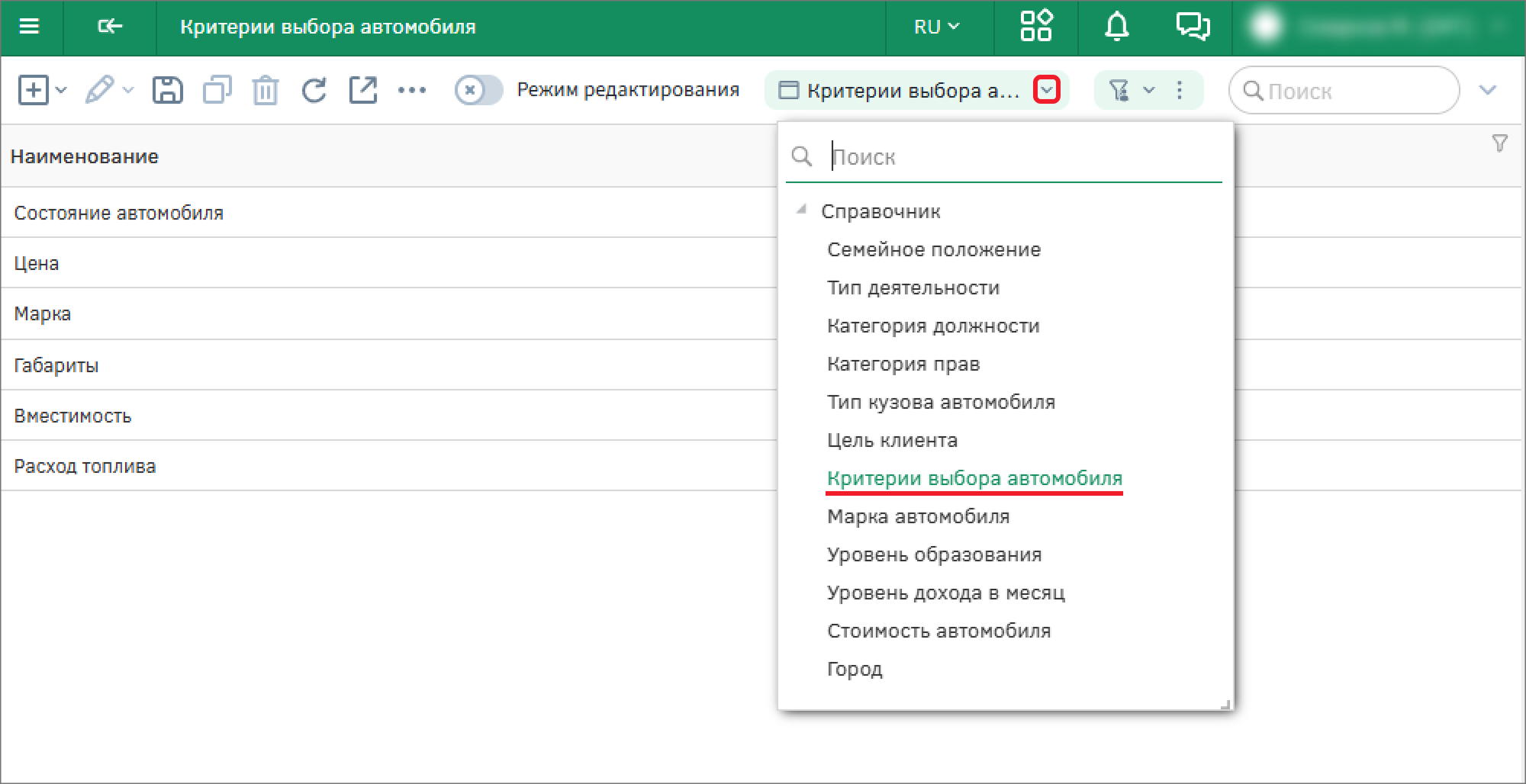Click the copy record icon
1526x784 pixels.
pyautogui.click(x=217, y=90)
